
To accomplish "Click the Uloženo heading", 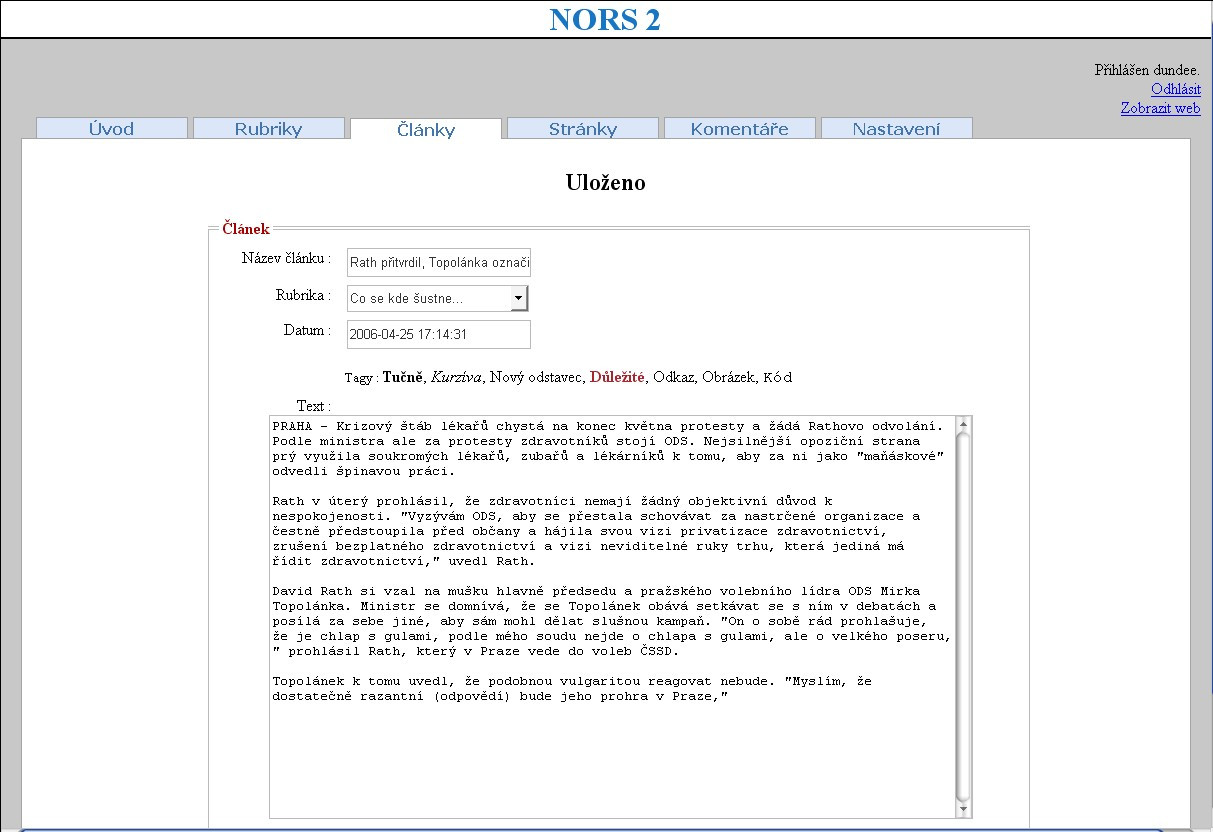I will click(606, 182).
